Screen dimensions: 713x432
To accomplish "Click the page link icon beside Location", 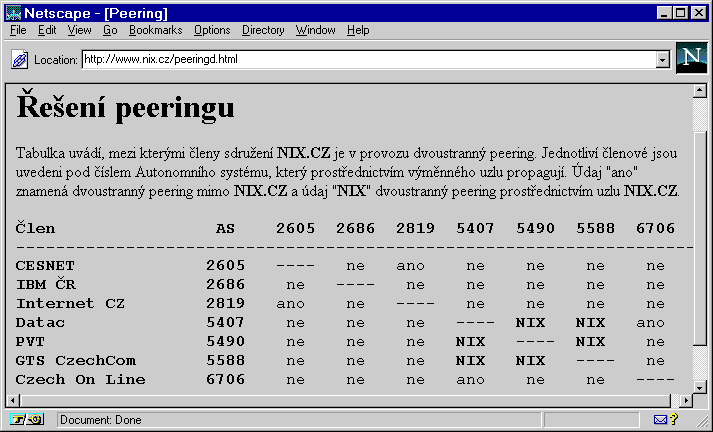I will [x=19, y=60].
